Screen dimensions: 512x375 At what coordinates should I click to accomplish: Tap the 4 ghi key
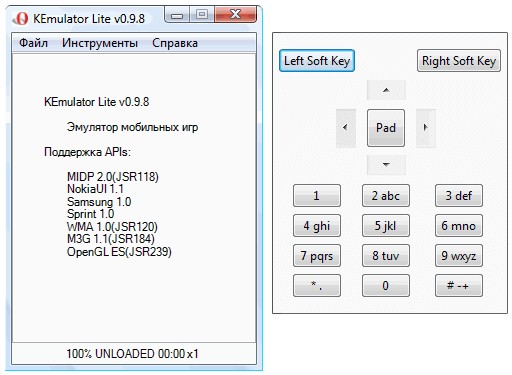coord(317,226)
